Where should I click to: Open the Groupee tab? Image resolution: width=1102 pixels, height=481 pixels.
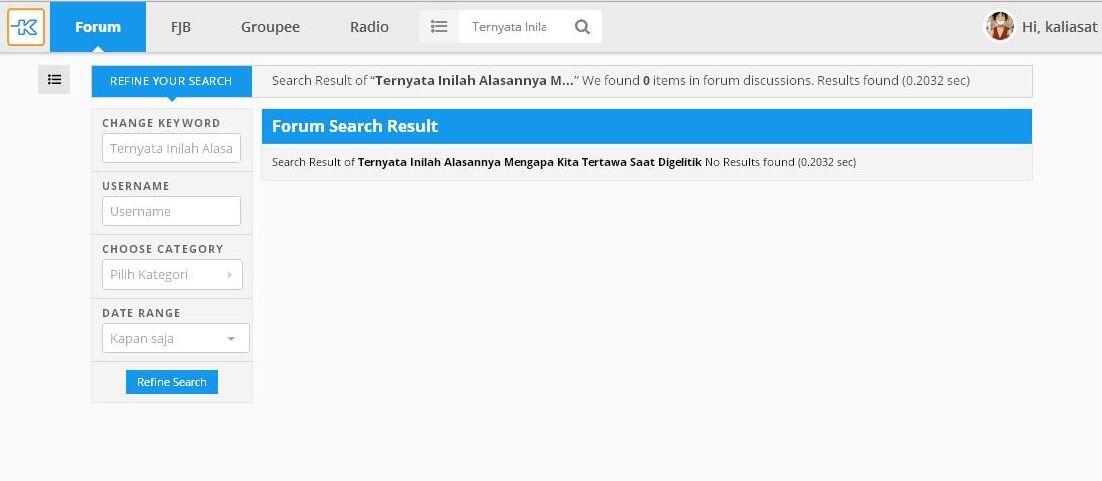click(x=271, y=27)
